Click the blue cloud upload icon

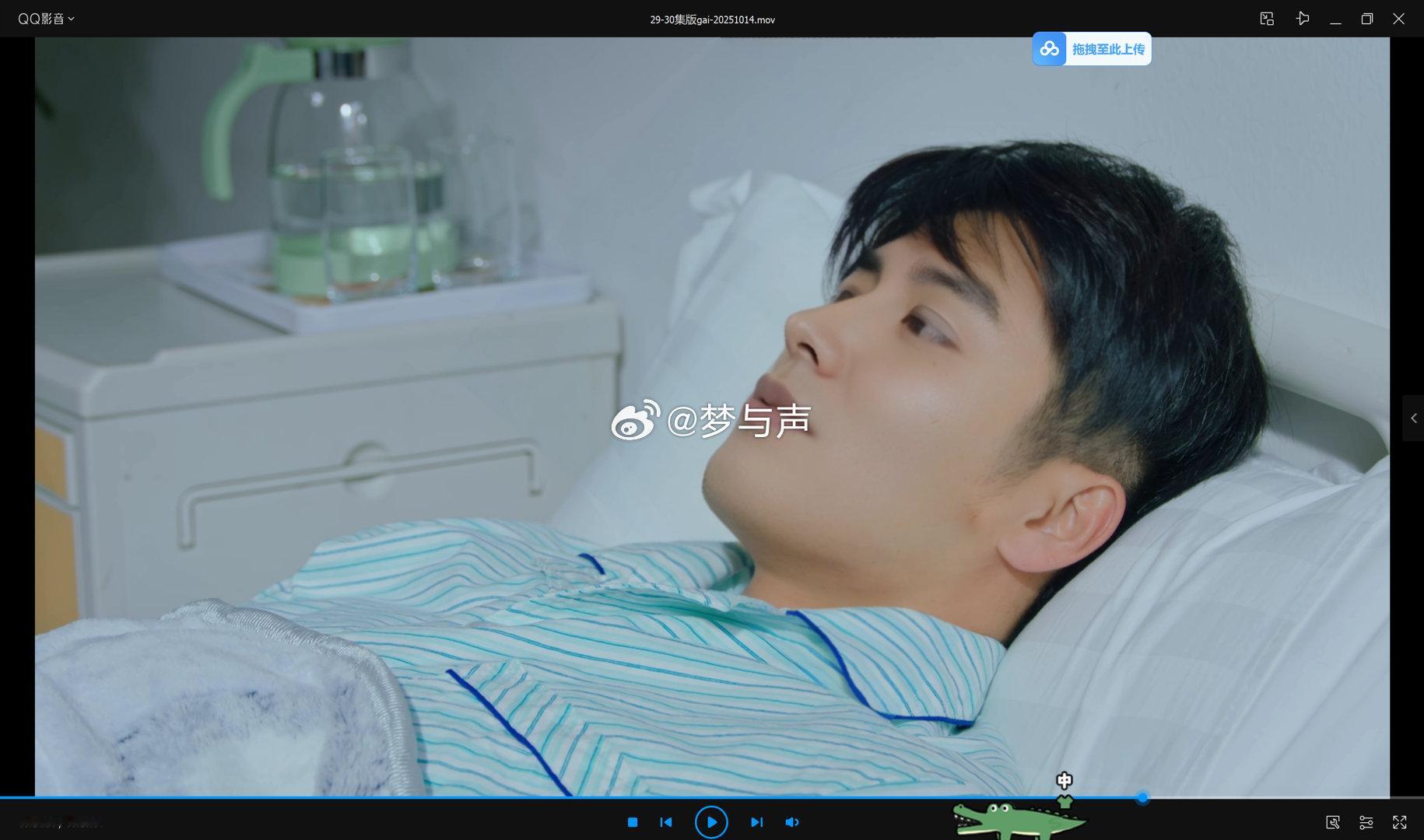click(1050, 48)
